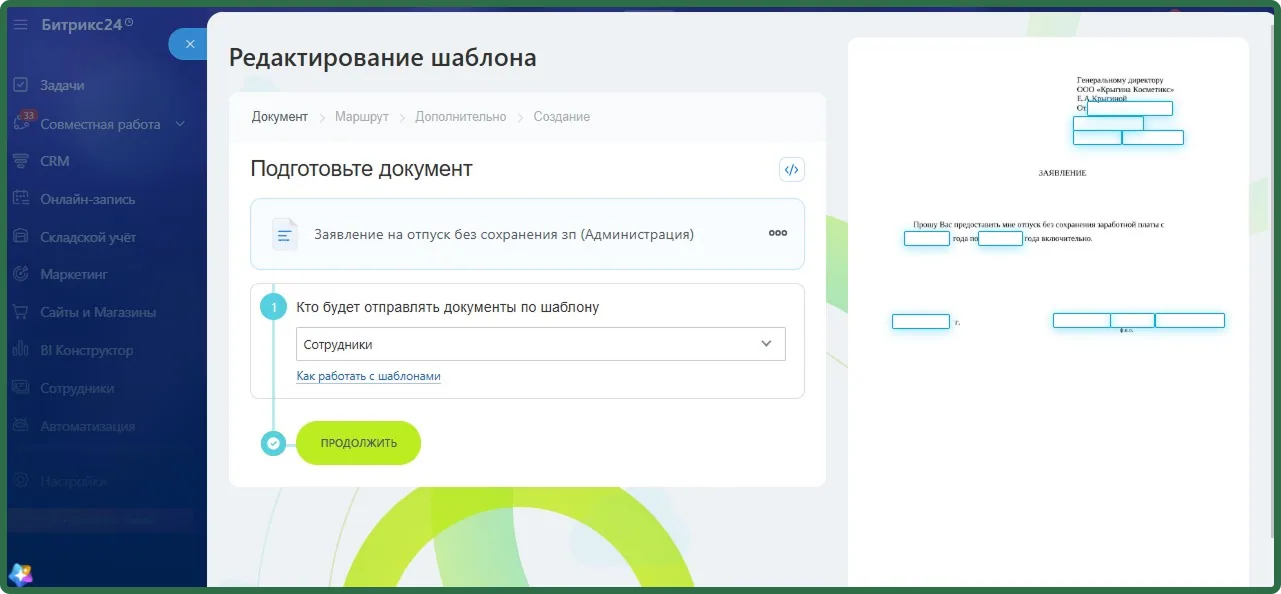Open Задачи in the sidebar
Image resolution: width=1281 pixels, height=594 pixels.
62,86
